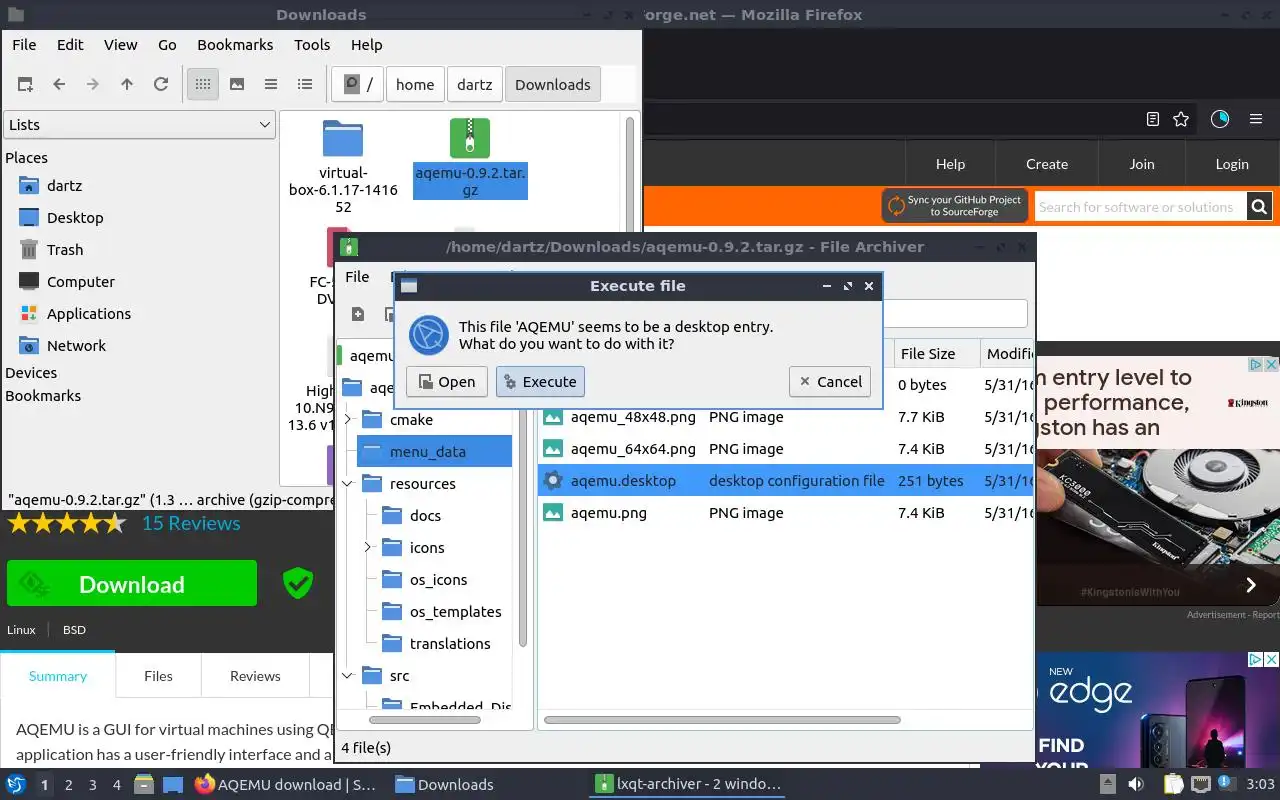Open File menu in file manager
The height and width of the screenshot is (800, 1280).
coord(24,45)
